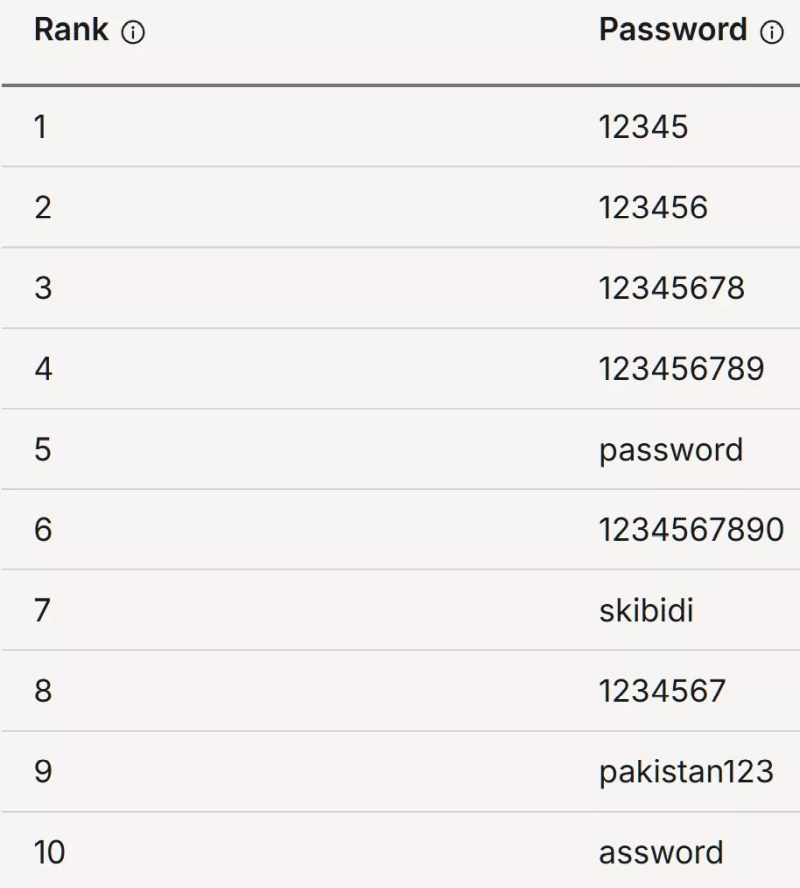Select rank number 10 cell
The width and height of the screenshot is (800, 888).
(x=49, y=853)
